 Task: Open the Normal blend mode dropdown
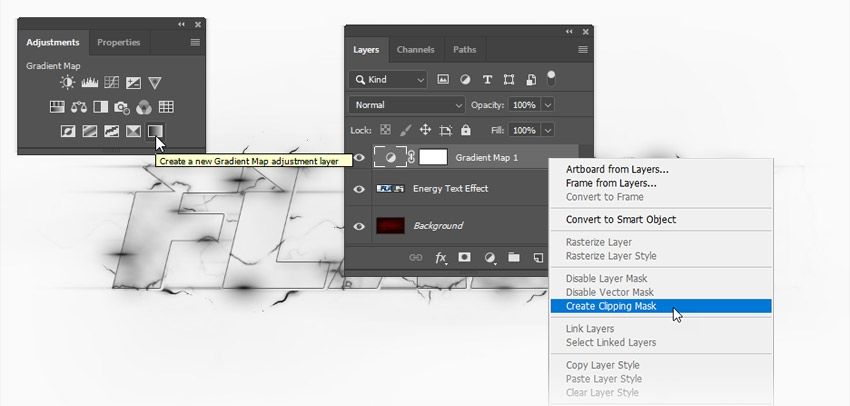(x=407, y=105)
